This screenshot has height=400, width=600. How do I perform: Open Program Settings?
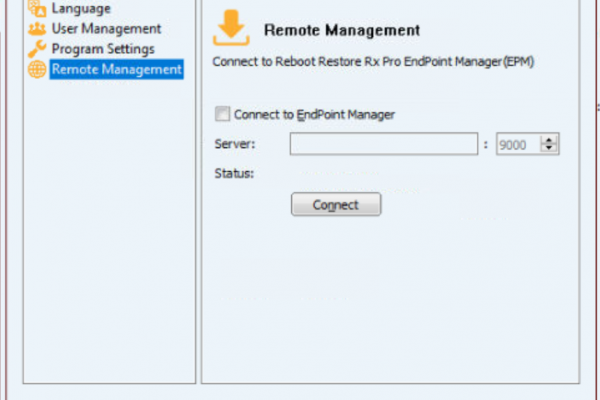(103, 49)
